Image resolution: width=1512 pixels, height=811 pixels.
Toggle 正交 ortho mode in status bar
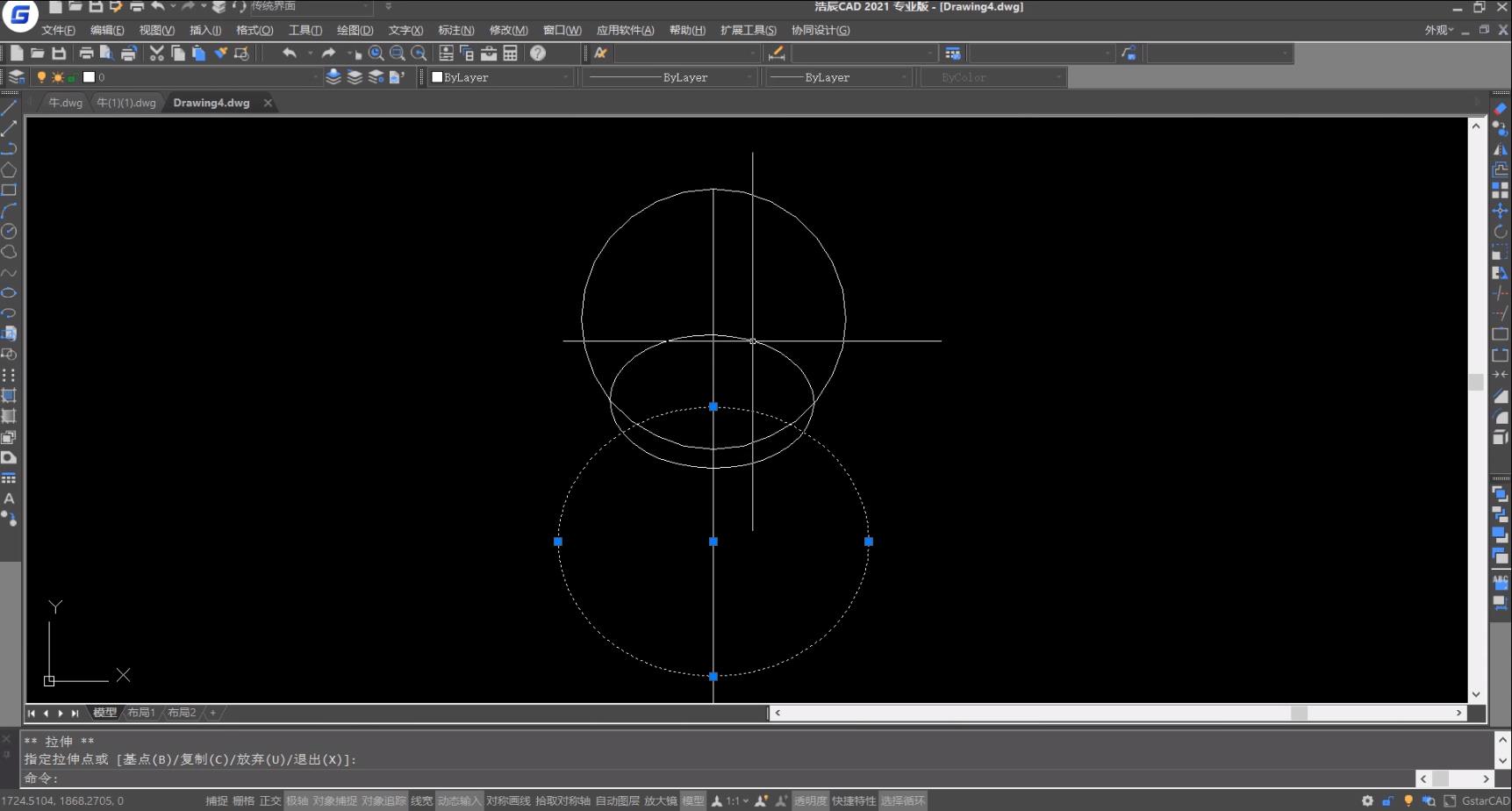pos(270,800)
